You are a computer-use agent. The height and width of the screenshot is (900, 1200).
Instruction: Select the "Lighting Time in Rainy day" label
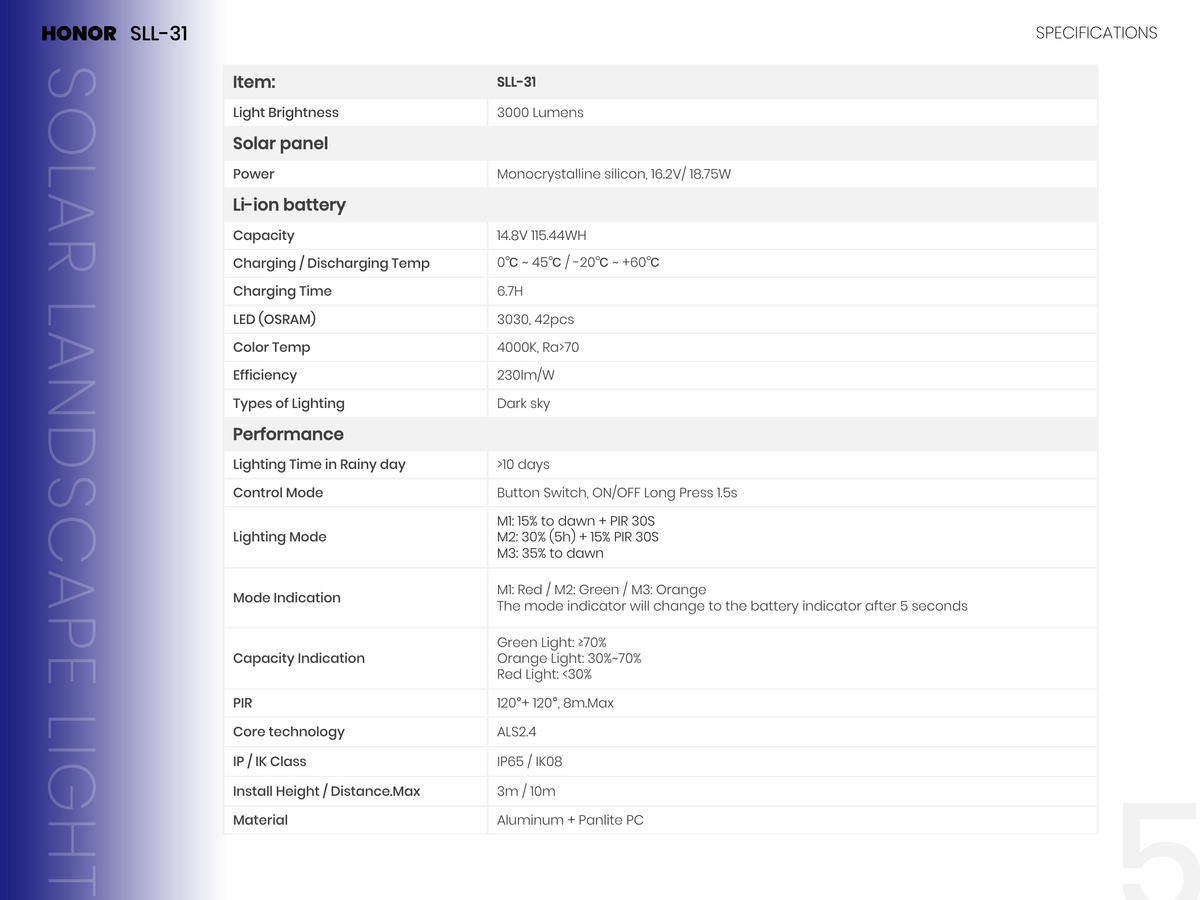pos(319,465)
